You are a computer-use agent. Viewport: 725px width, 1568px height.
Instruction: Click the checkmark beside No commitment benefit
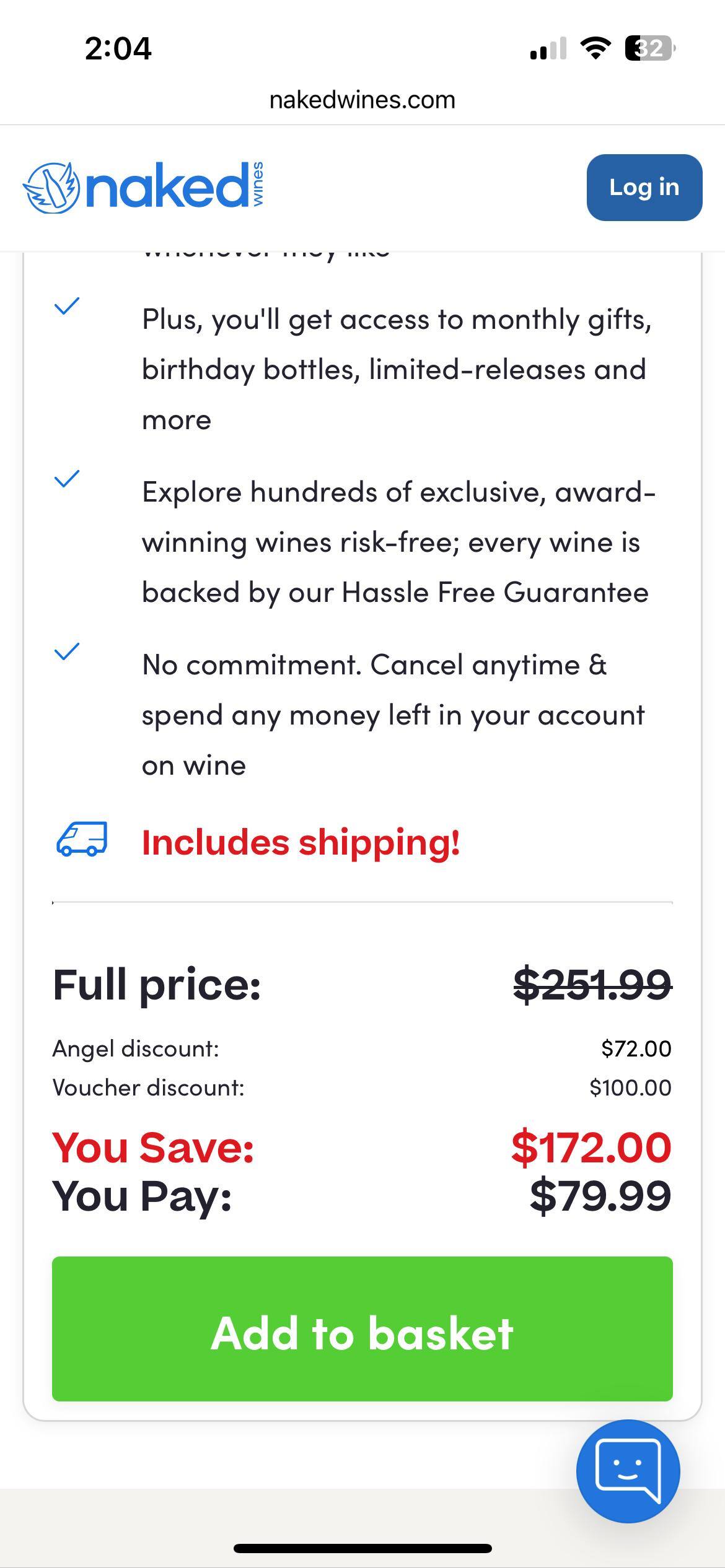tap(67, 651)
